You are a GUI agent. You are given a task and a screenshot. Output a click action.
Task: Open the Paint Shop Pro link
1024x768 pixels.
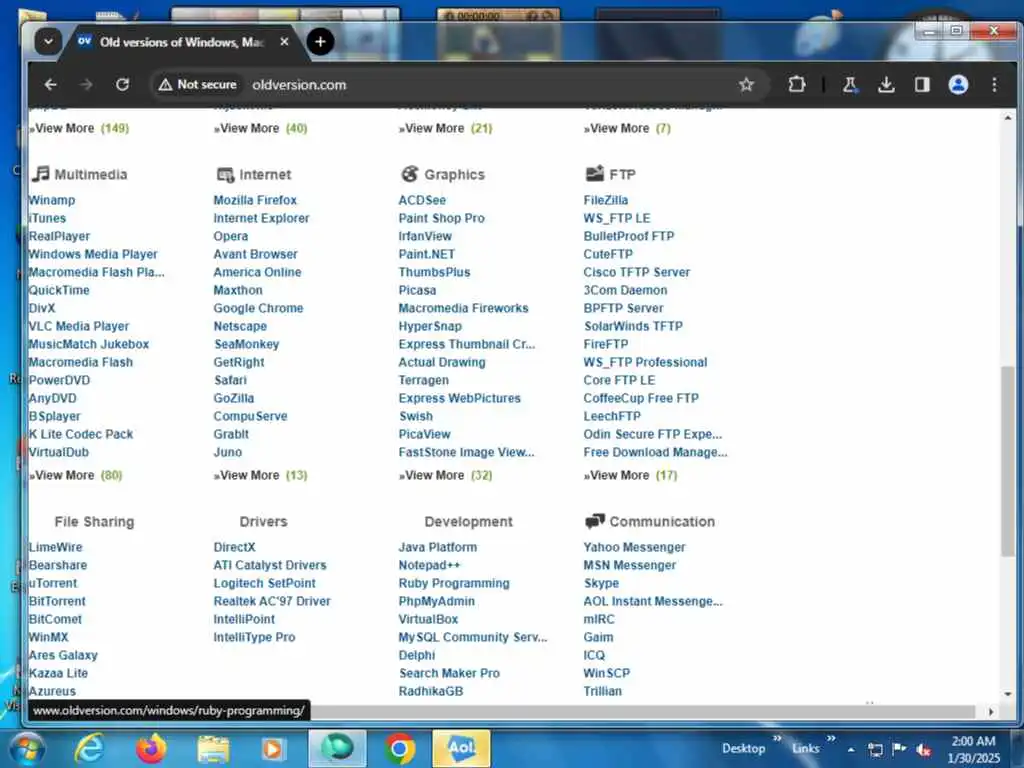441,218
